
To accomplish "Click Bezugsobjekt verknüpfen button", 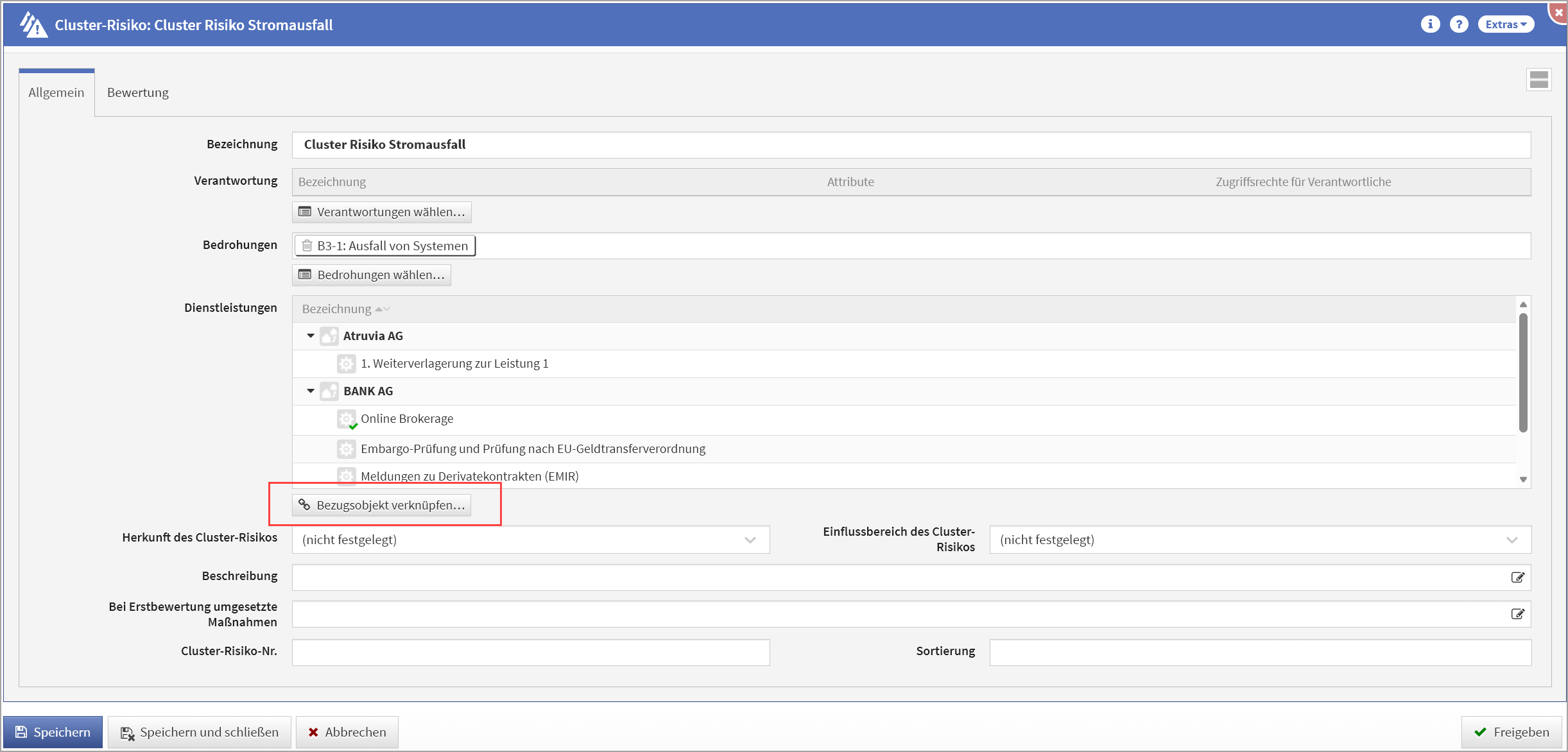I will [x=382, y=505].
